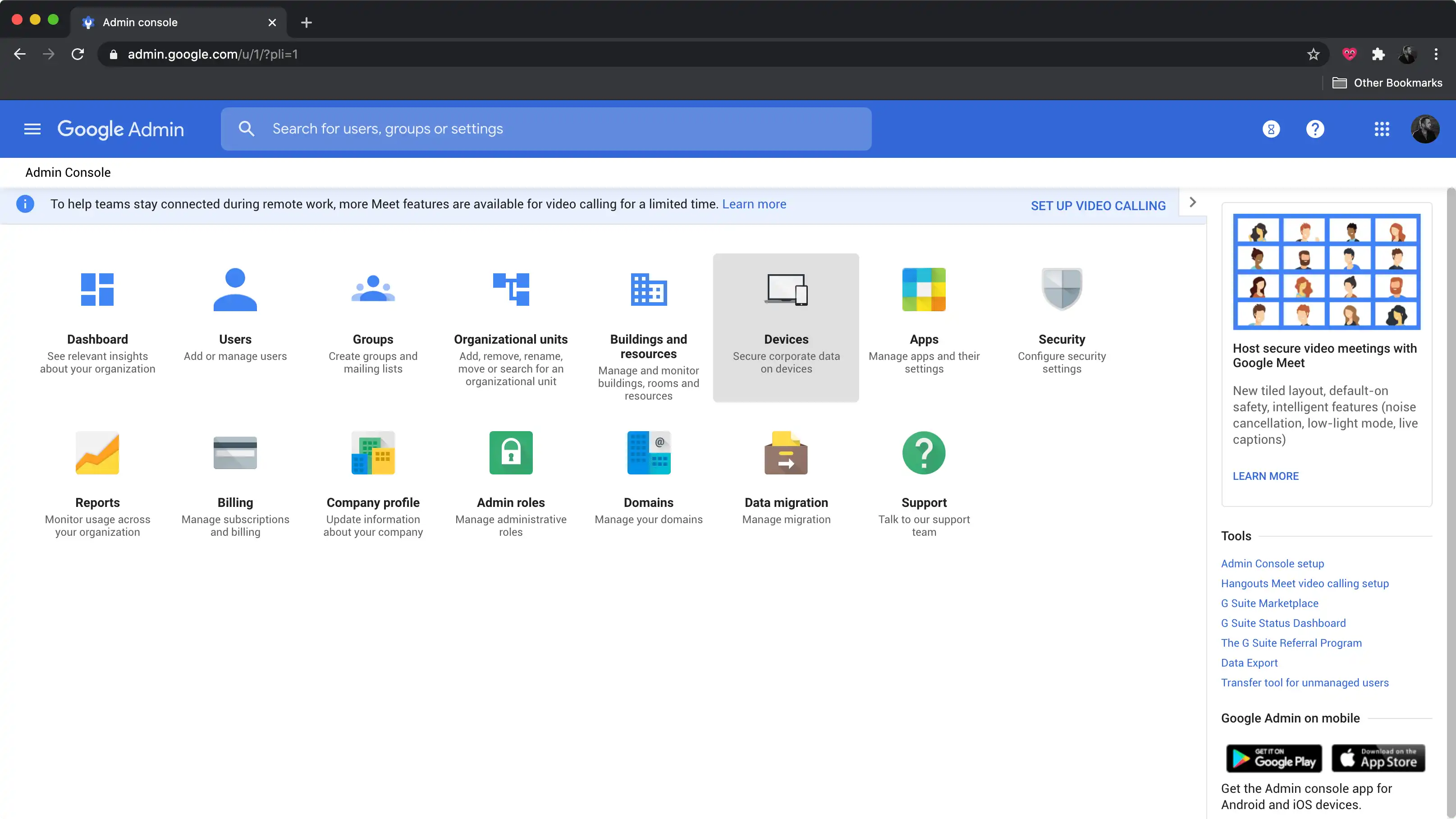Open the main hamburger menu
Image resolution: width=1456 pixels, height=819 pixels.
click(x=32, y=129)
